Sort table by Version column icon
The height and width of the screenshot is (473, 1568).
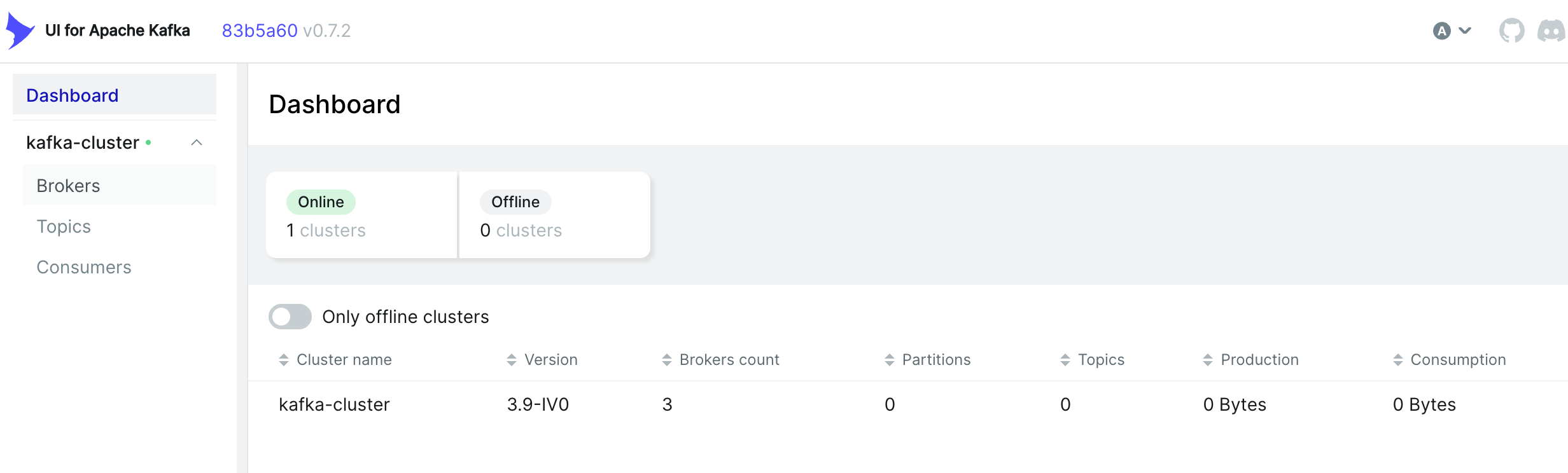point(512,360)
